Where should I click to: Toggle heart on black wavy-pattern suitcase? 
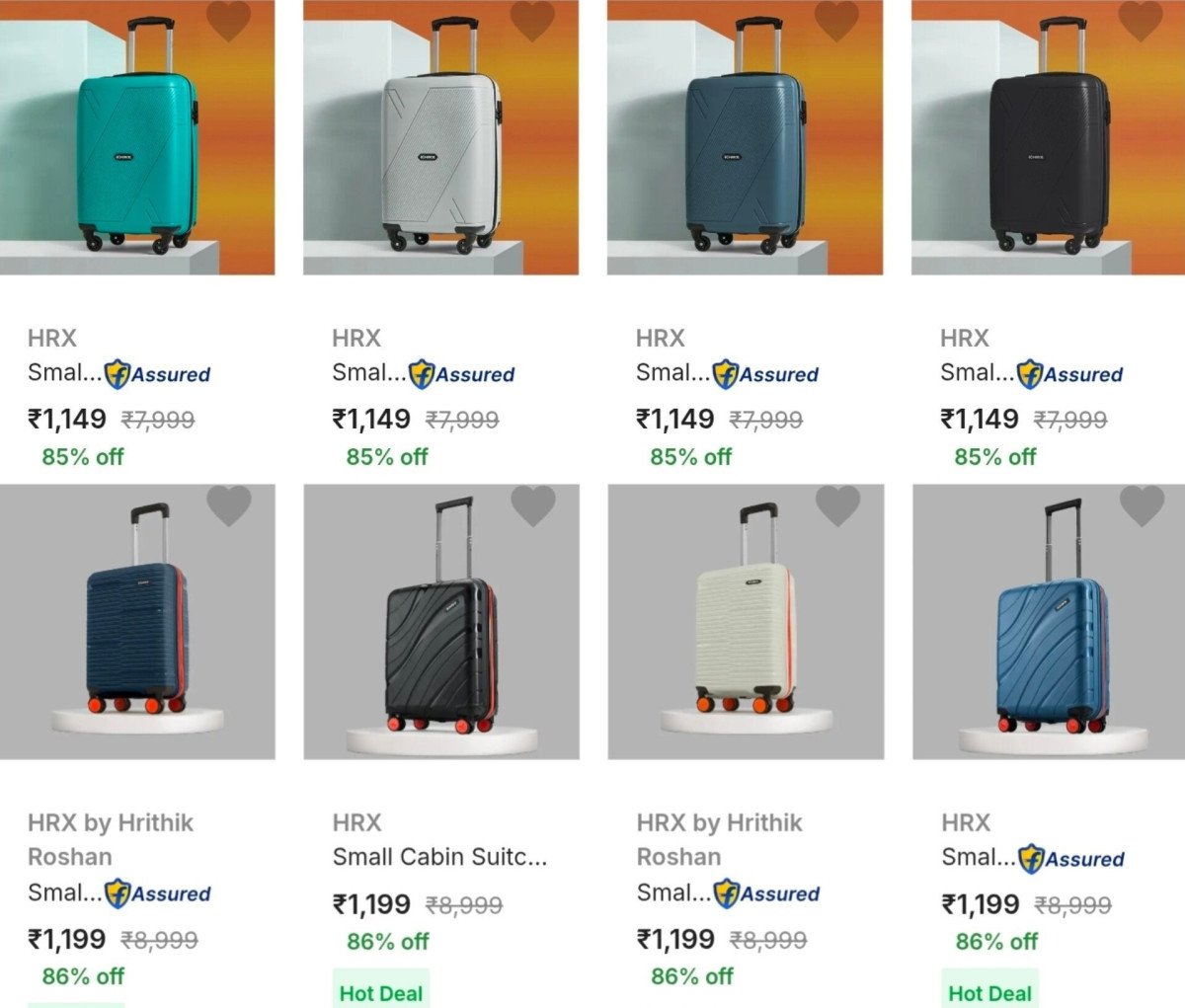pyautogui.click(x=532, y=505)
